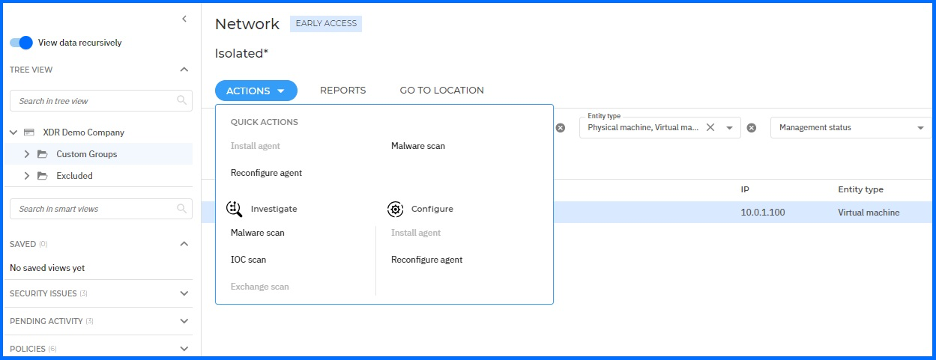Click the Configure gear icon
This screenshot has height=360, width=936.
[395, 209]
